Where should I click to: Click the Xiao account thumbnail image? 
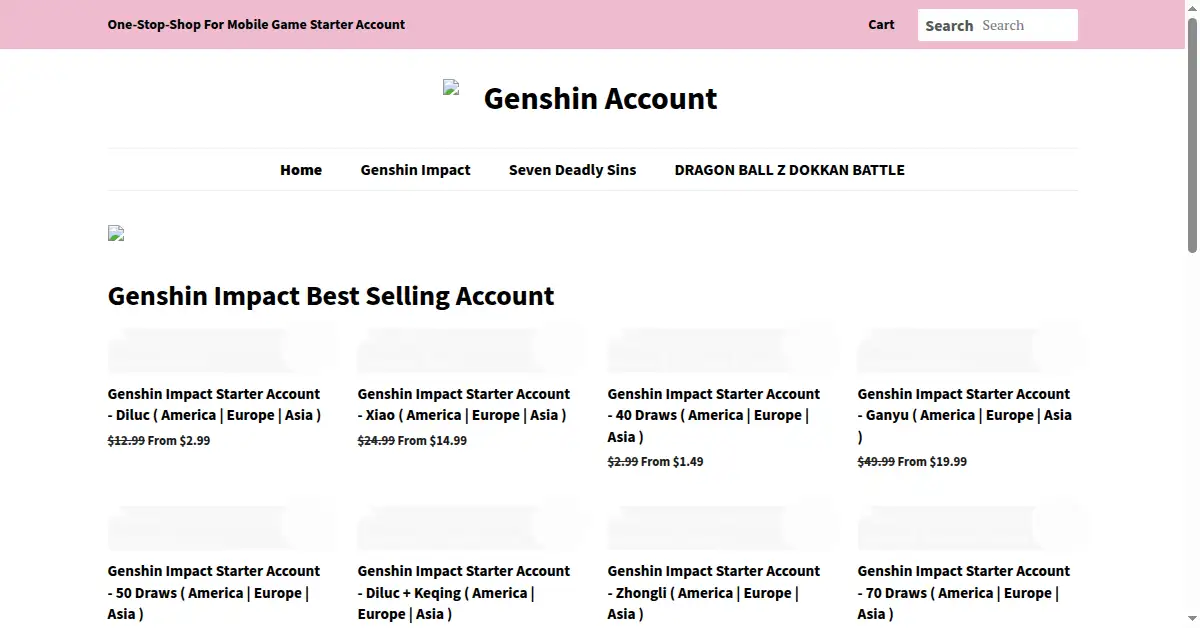[x=467, y=350]
